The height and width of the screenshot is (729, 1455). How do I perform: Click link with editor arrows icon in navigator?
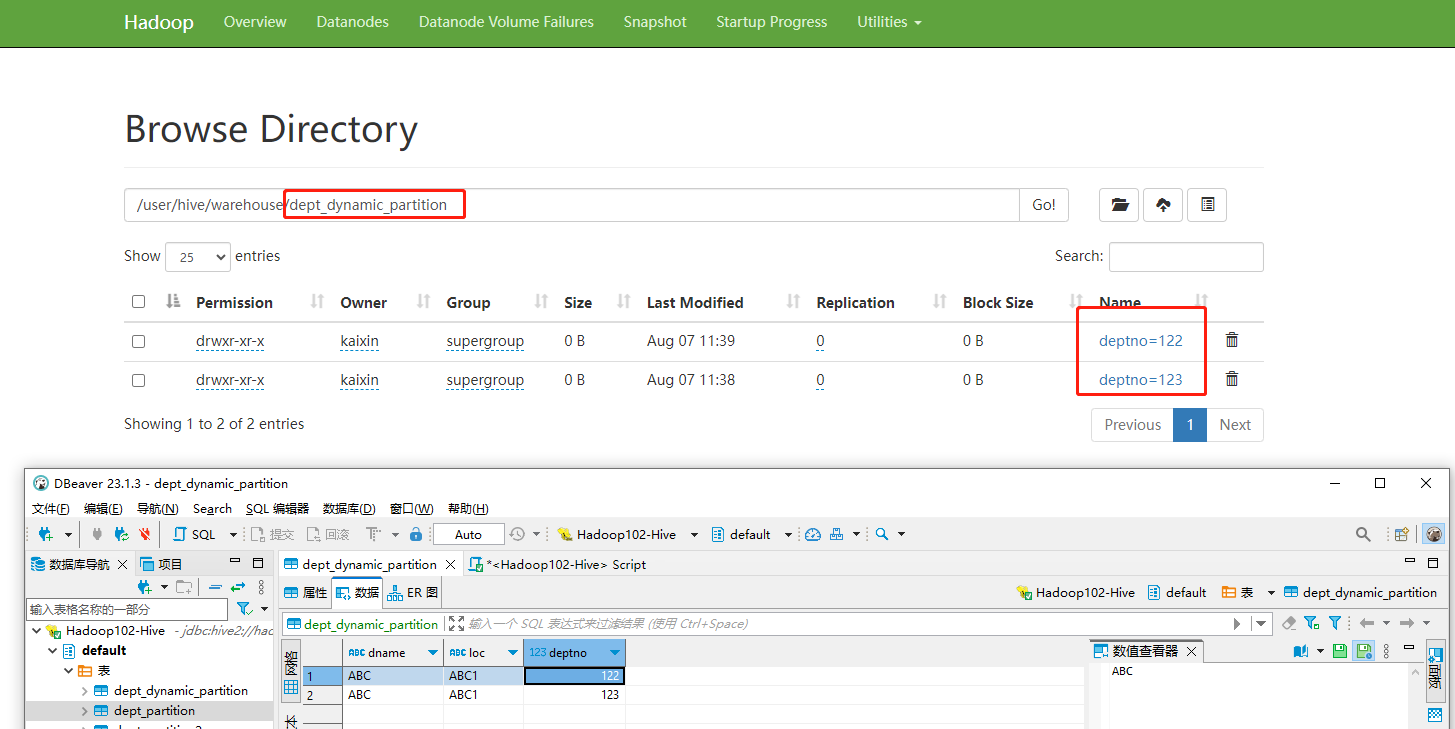[x=238, y=587]
